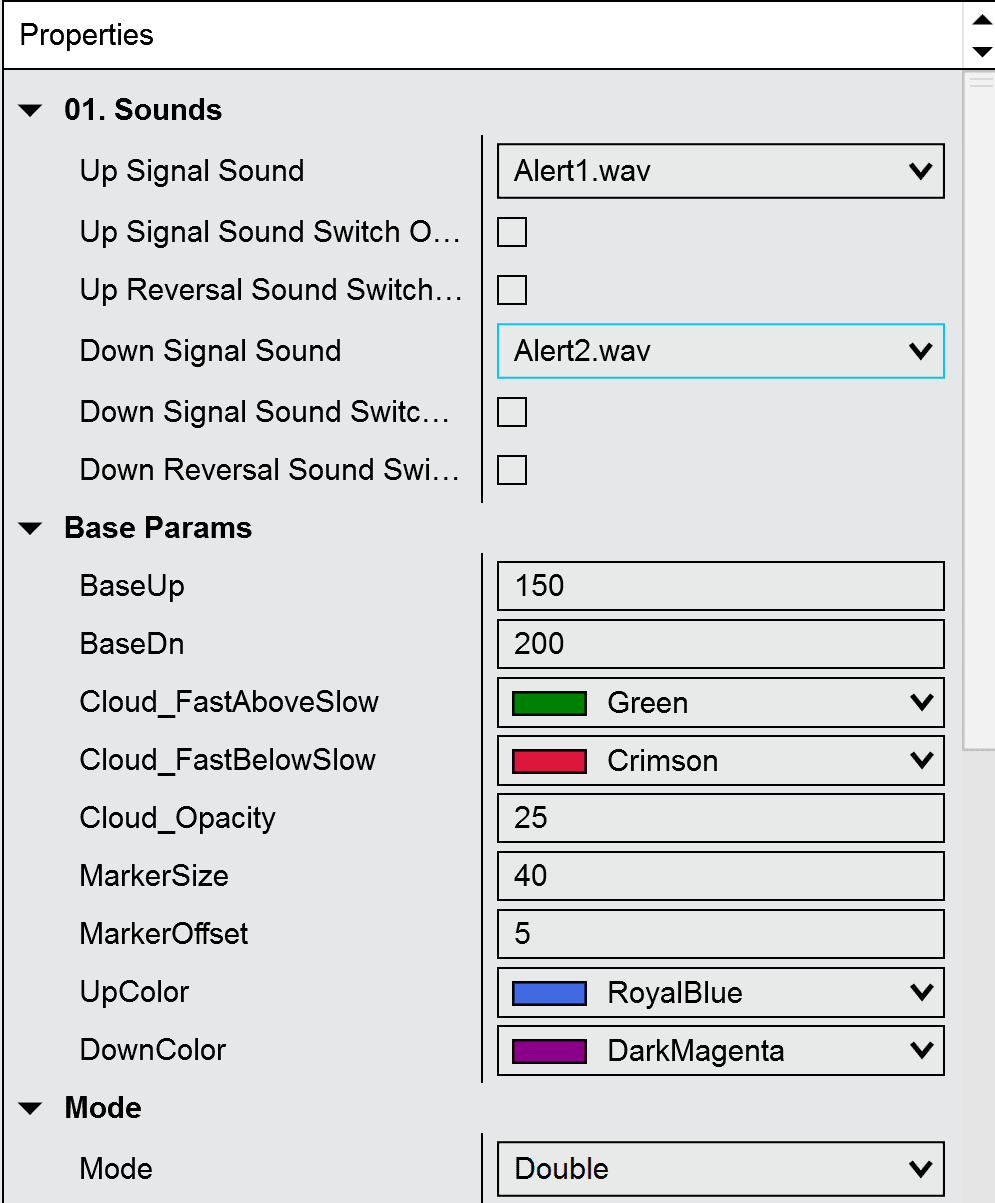Open the Mode dropdown showing Double
The image size is (995, 1203).
(x=721, y=1169)
